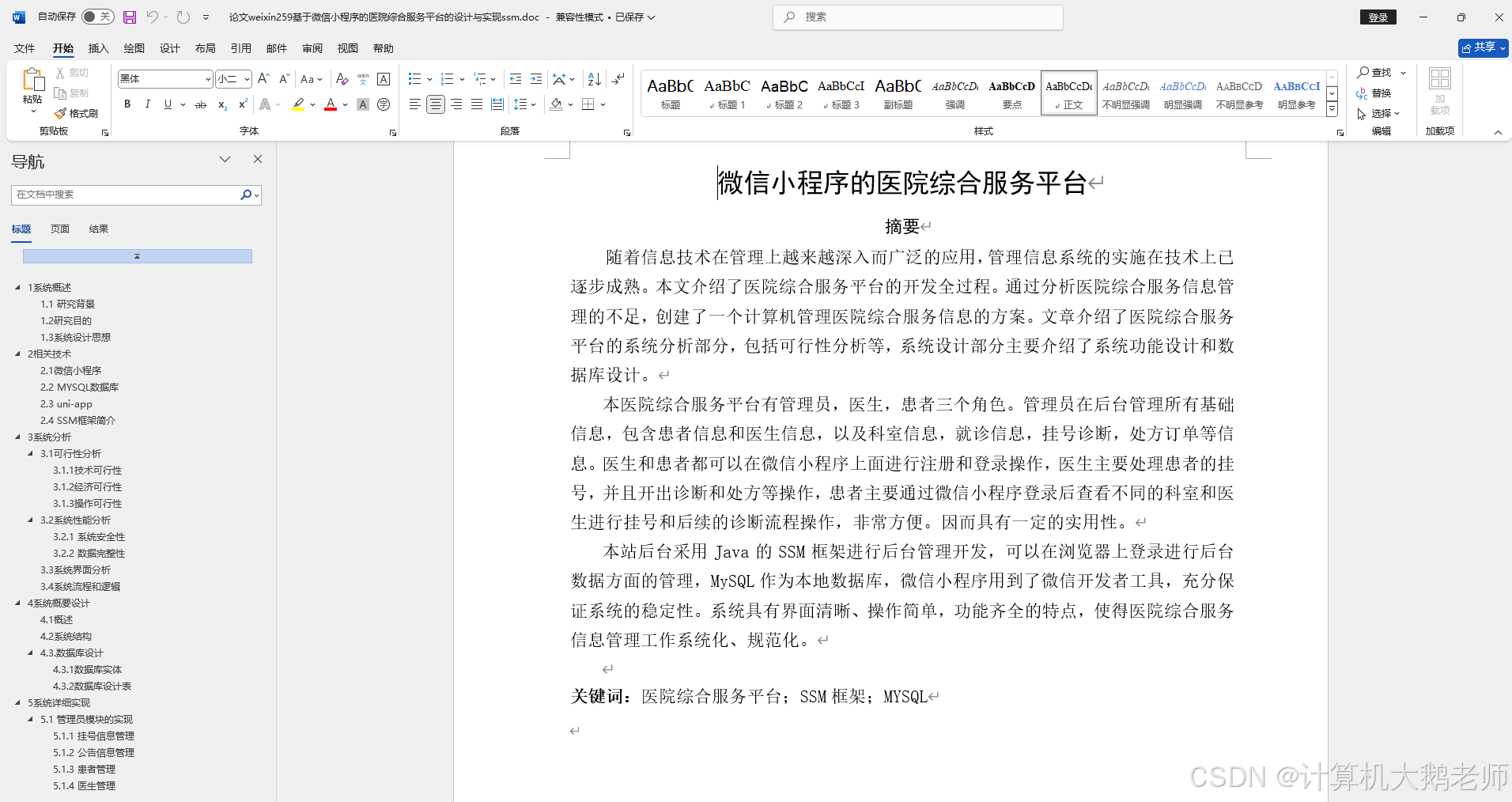Switch to the 结果 navigation tab
The height and width of the screenshot is (802, 1512).
[99, 229]
